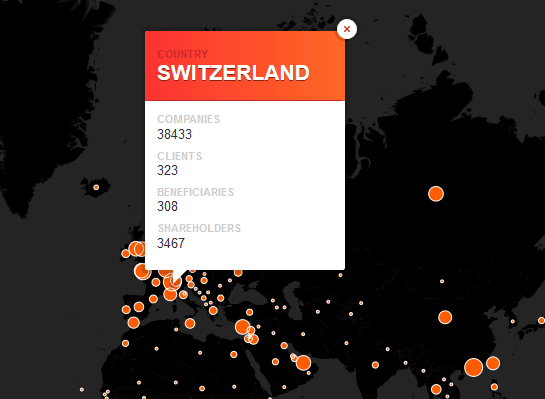The image size is (545, 399).
Task: Select the marker over Iceland
Action: [96, 187]
